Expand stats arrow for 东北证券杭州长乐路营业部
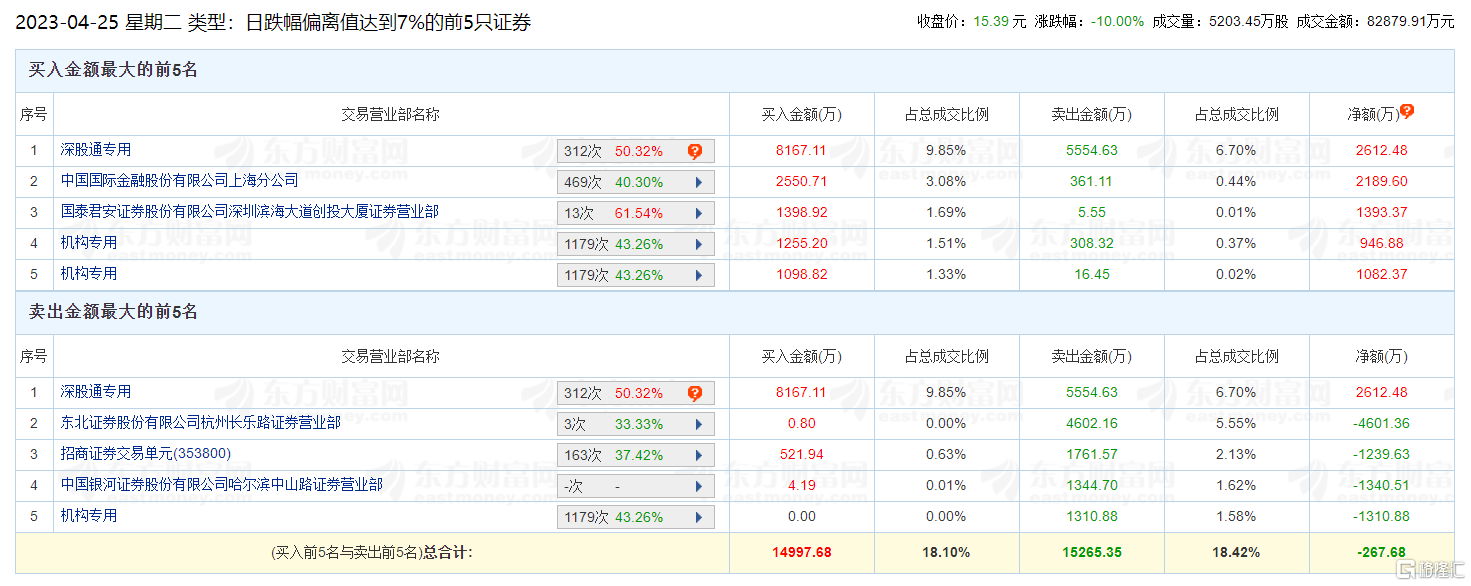 tap(699, 425)
